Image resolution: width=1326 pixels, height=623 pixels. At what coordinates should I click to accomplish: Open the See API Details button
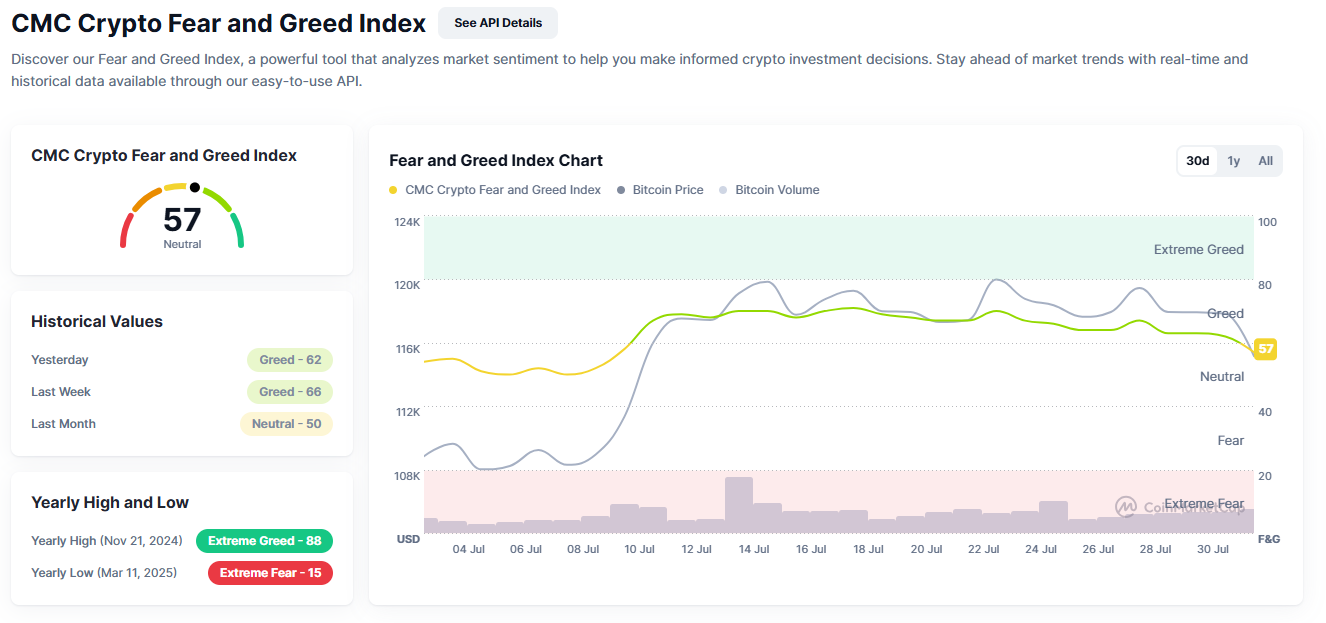click(x=498, y=23)
